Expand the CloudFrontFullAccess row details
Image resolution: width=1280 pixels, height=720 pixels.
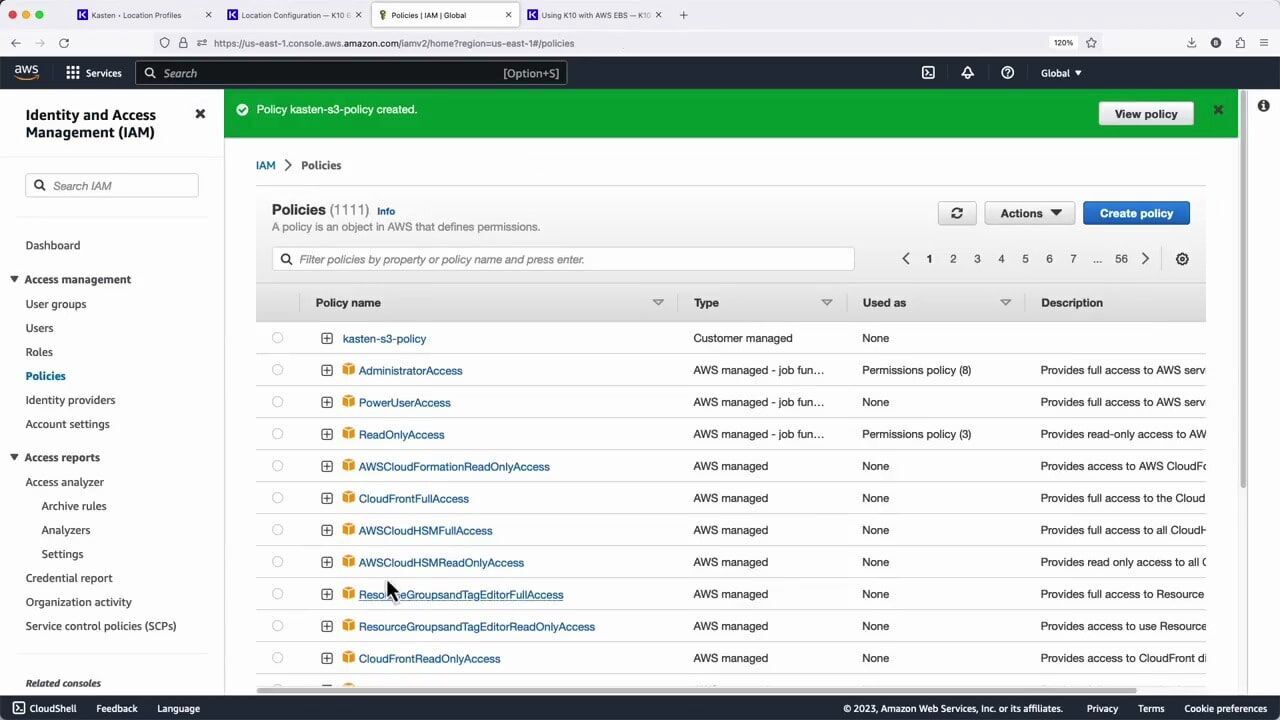tap(327, 498)
